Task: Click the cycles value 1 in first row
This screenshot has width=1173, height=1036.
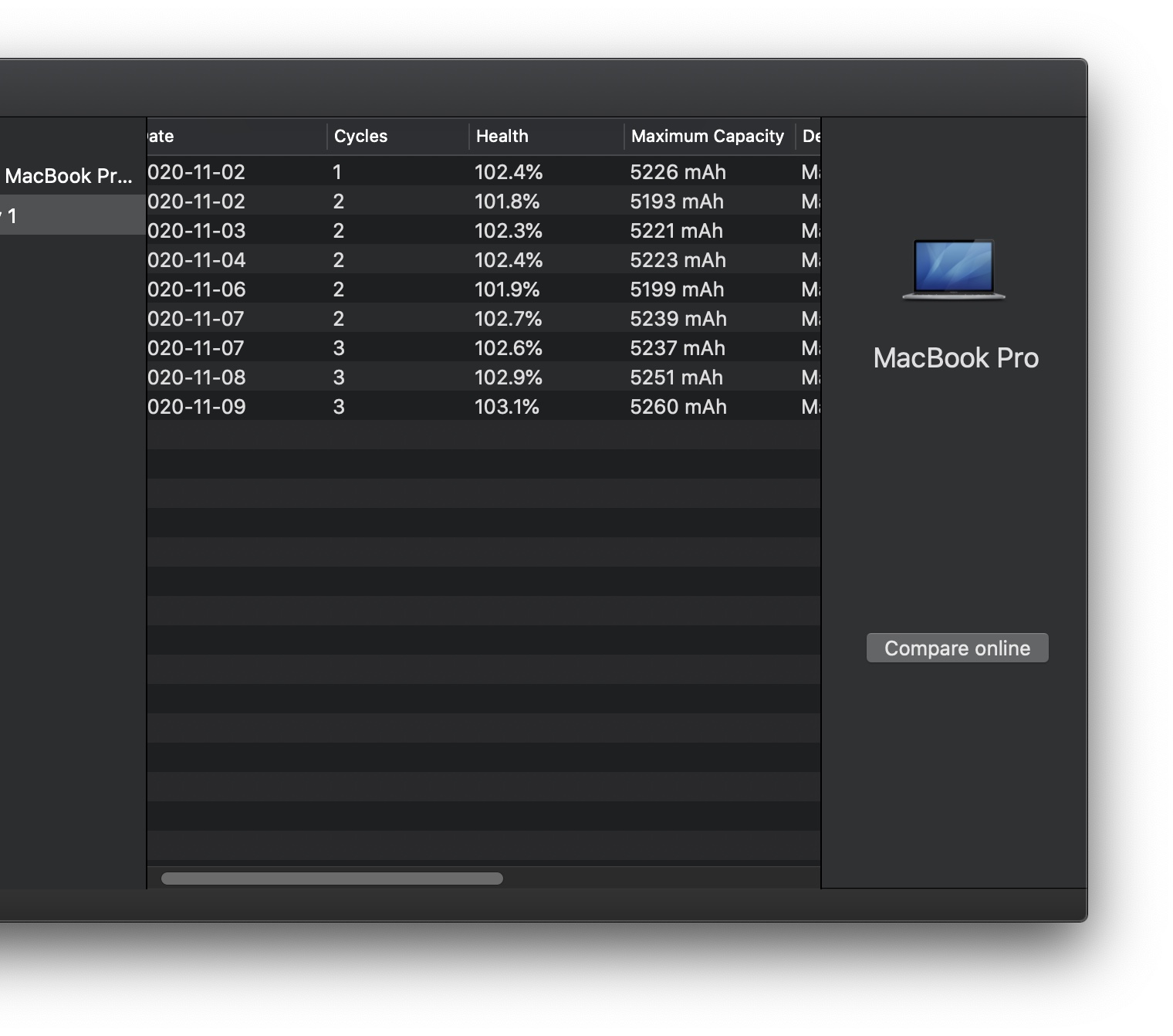Action: pyautogui.click(x=337, y=172)
